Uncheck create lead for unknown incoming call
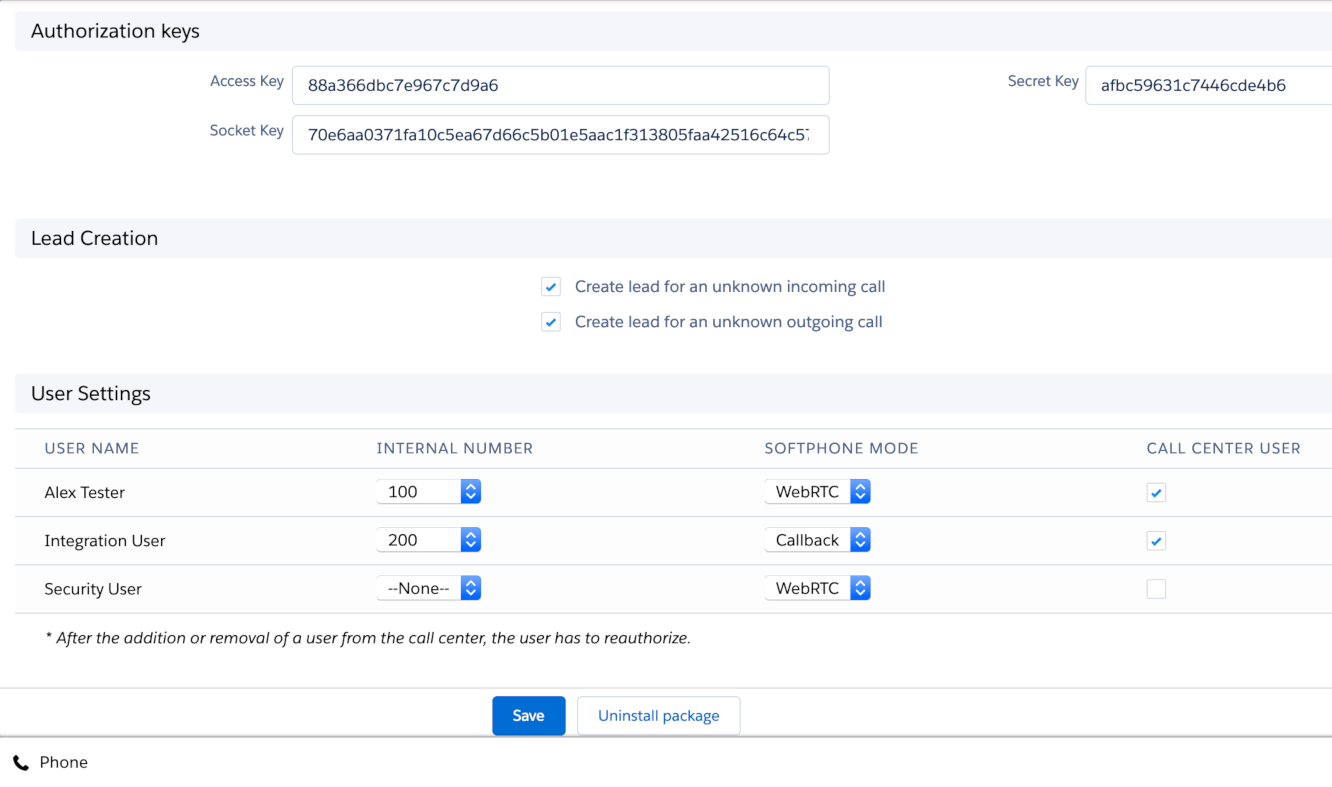1332x787 pixels. click(551, 288)
